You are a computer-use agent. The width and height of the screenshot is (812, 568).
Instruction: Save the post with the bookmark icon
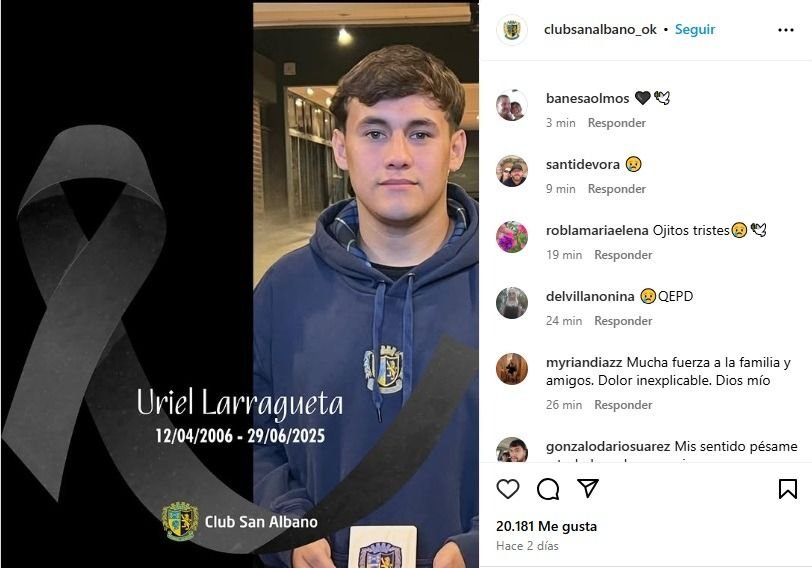(788, 489)
